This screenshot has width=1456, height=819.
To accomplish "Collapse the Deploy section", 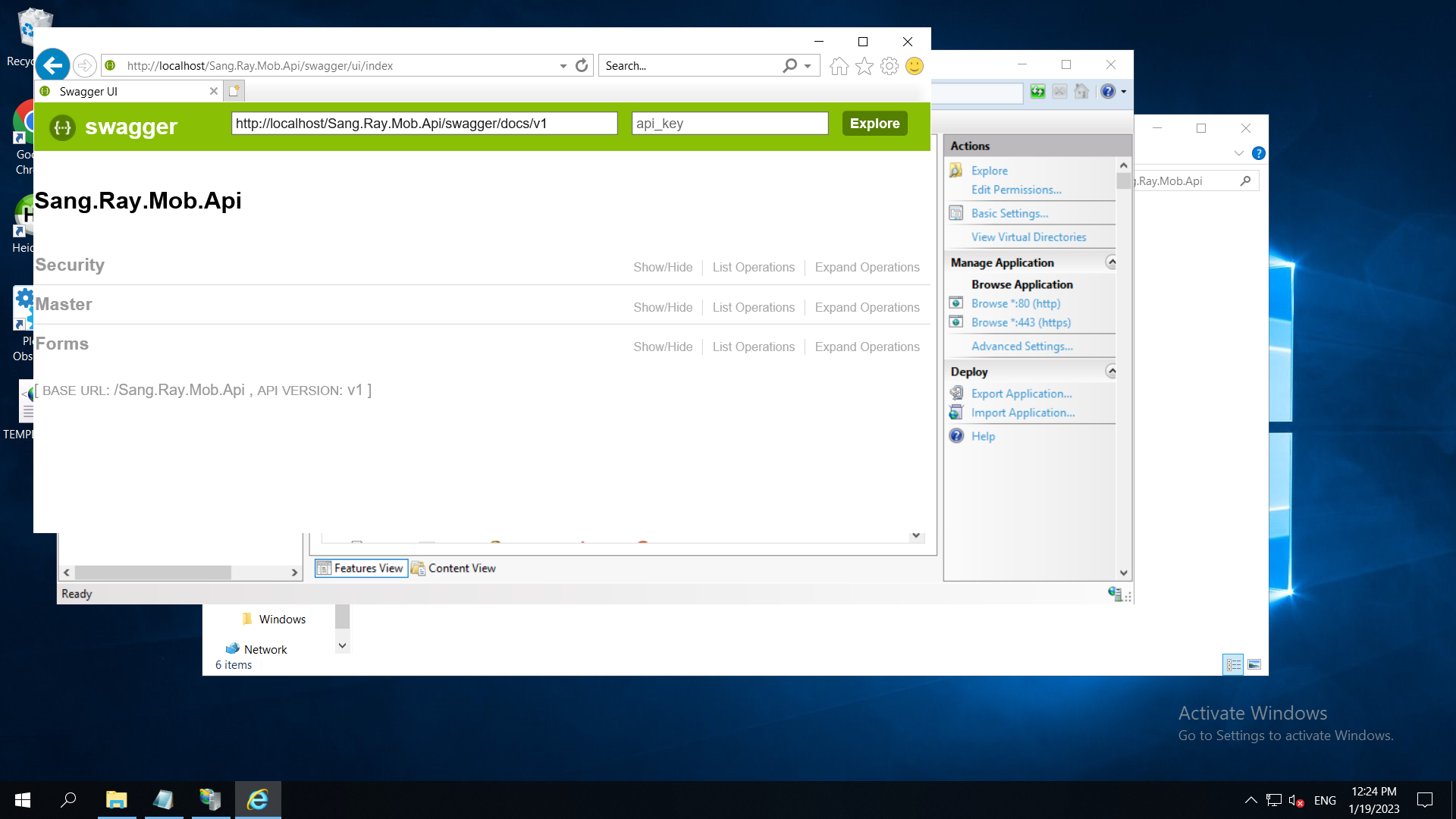I will pos(1111,372).
